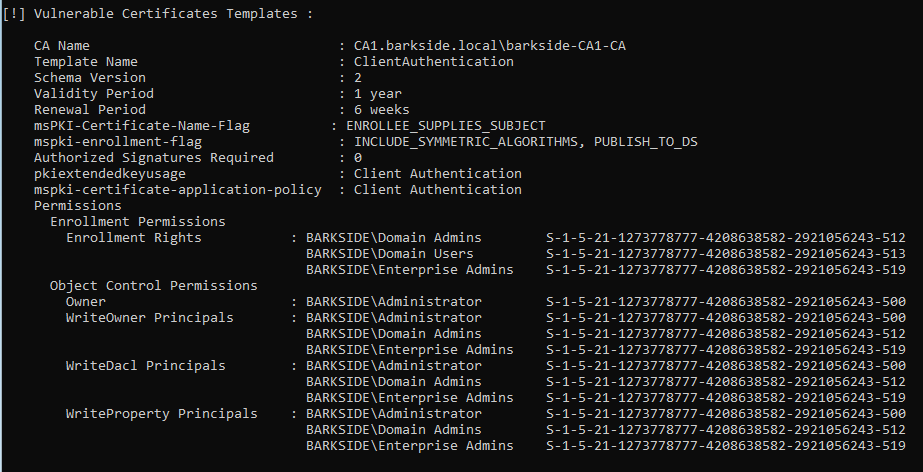
Task: Click the BARKSIDE\Domain Users entry
Action: tap(390, 253)
